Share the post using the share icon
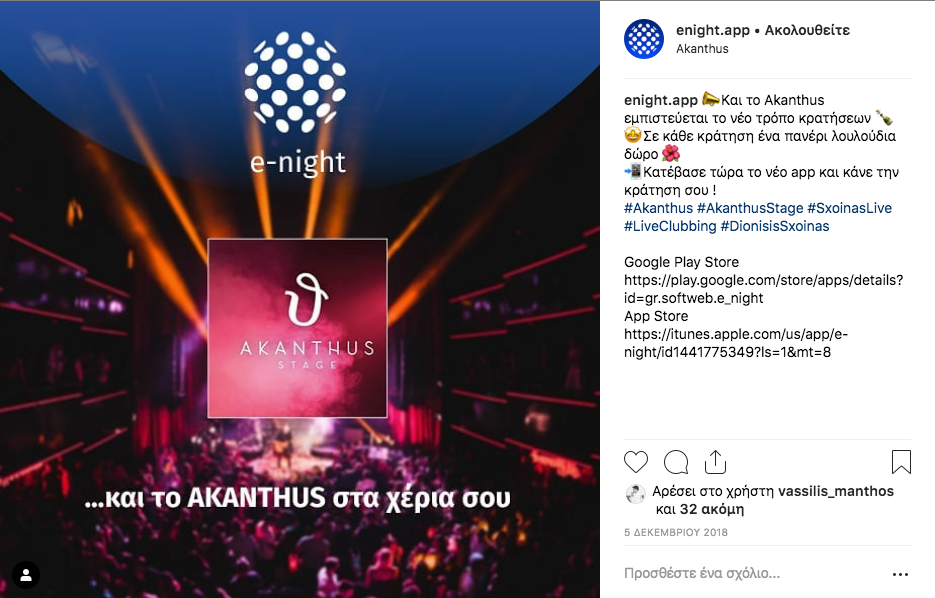The image size is (935, 598). click(715, 462)
